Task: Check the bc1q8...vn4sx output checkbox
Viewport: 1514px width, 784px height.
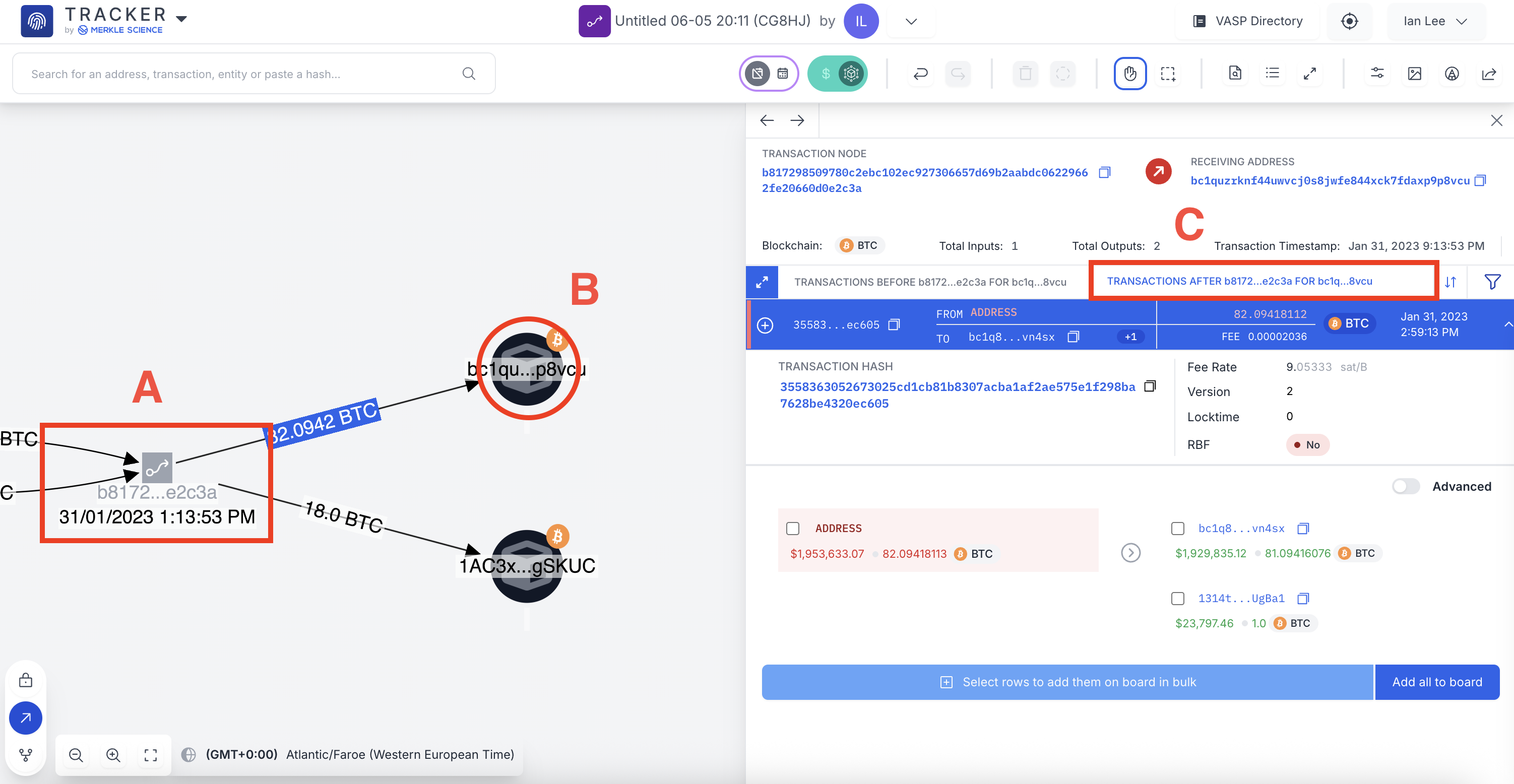Action: 1177,528
